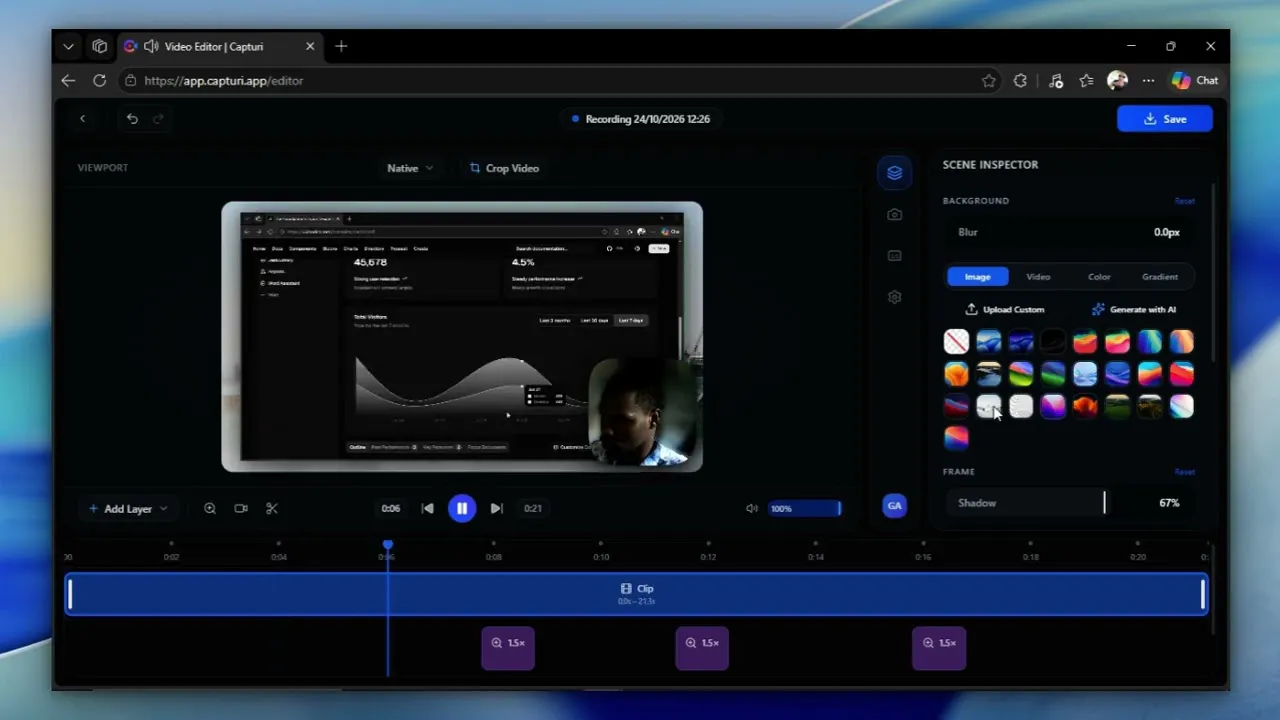Click the Save button
The width and height of the screenshot is (1280, 720).
(x=1165, y=119)
